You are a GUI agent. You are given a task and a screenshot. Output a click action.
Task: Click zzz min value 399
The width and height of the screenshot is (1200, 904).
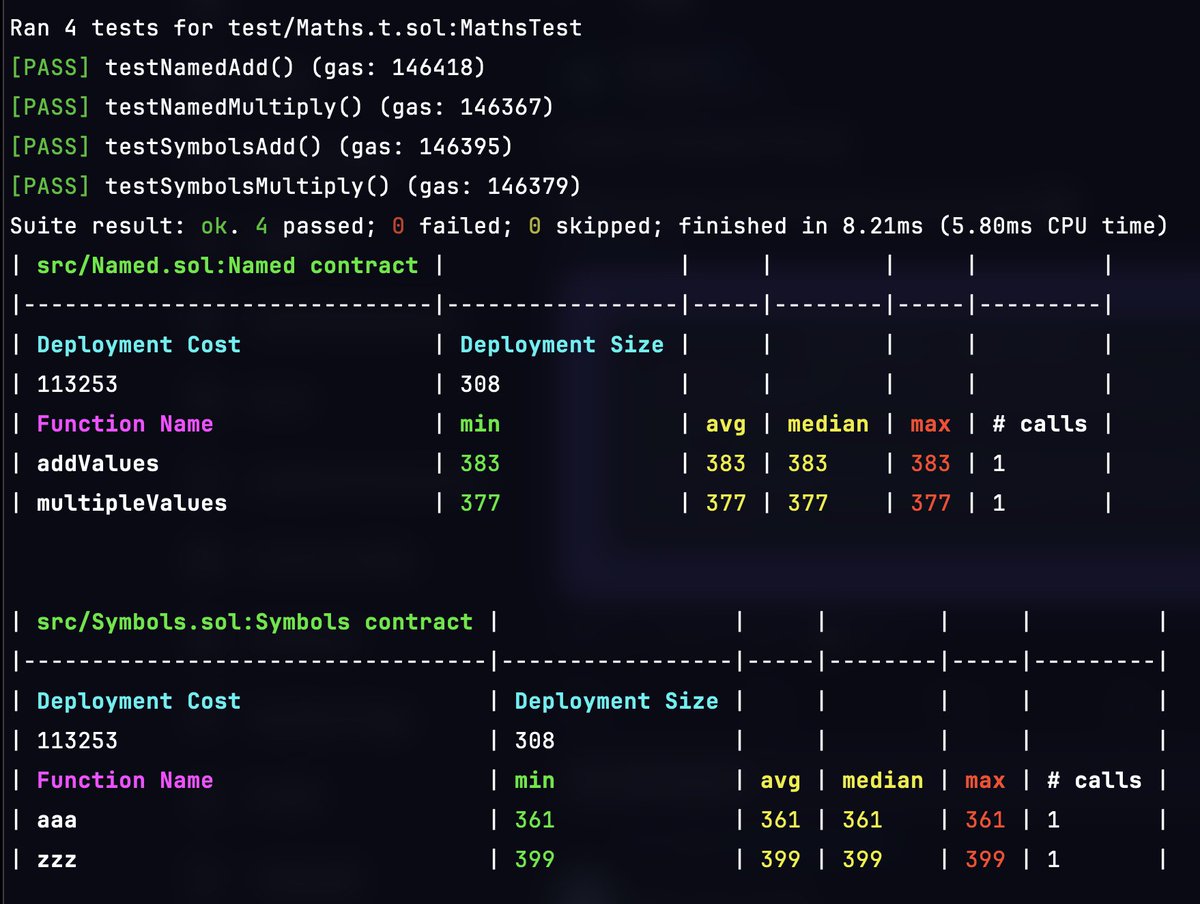(535, 859)
